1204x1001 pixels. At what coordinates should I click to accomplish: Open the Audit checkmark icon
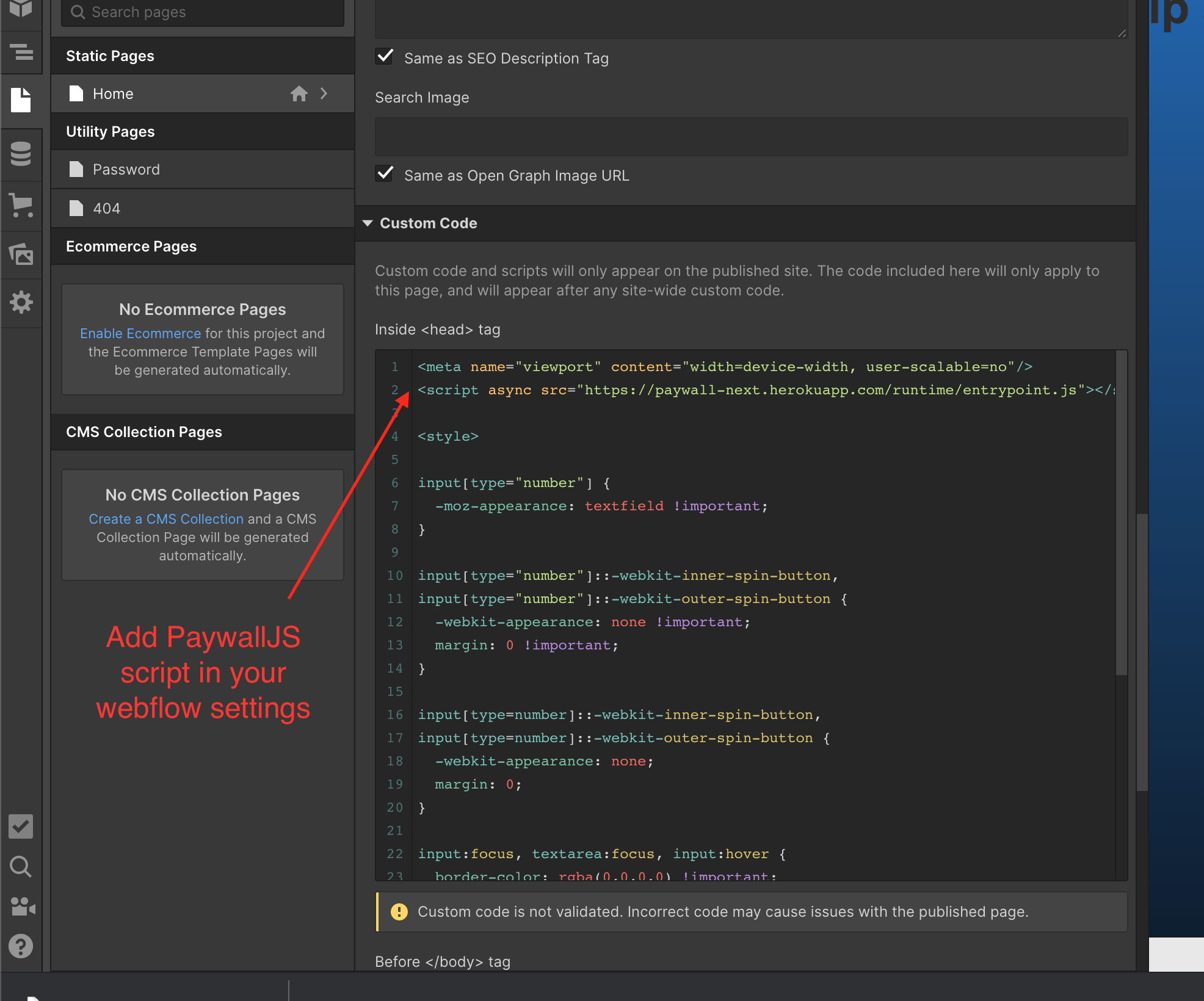click(21, 826)
